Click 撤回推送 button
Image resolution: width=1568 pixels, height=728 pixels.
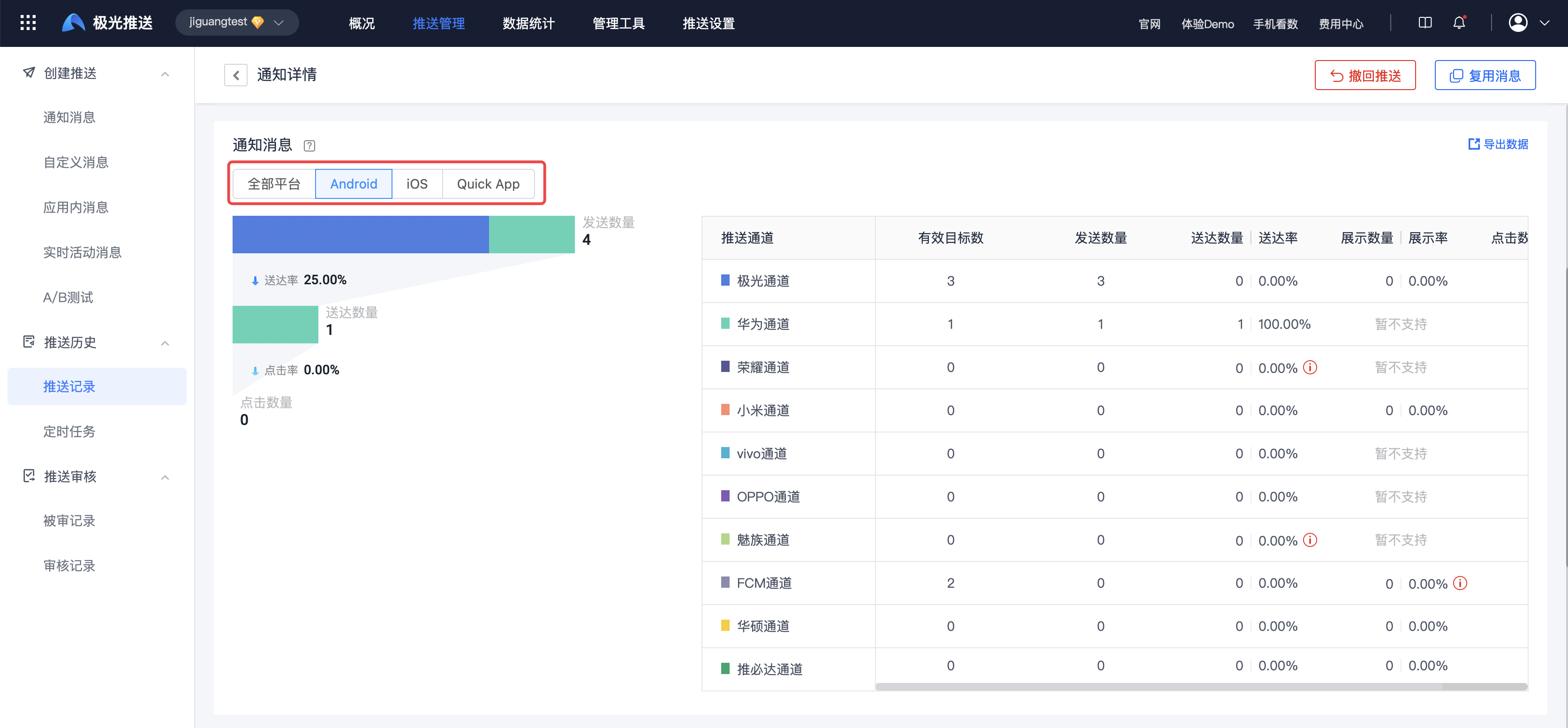pos(1364,76)
